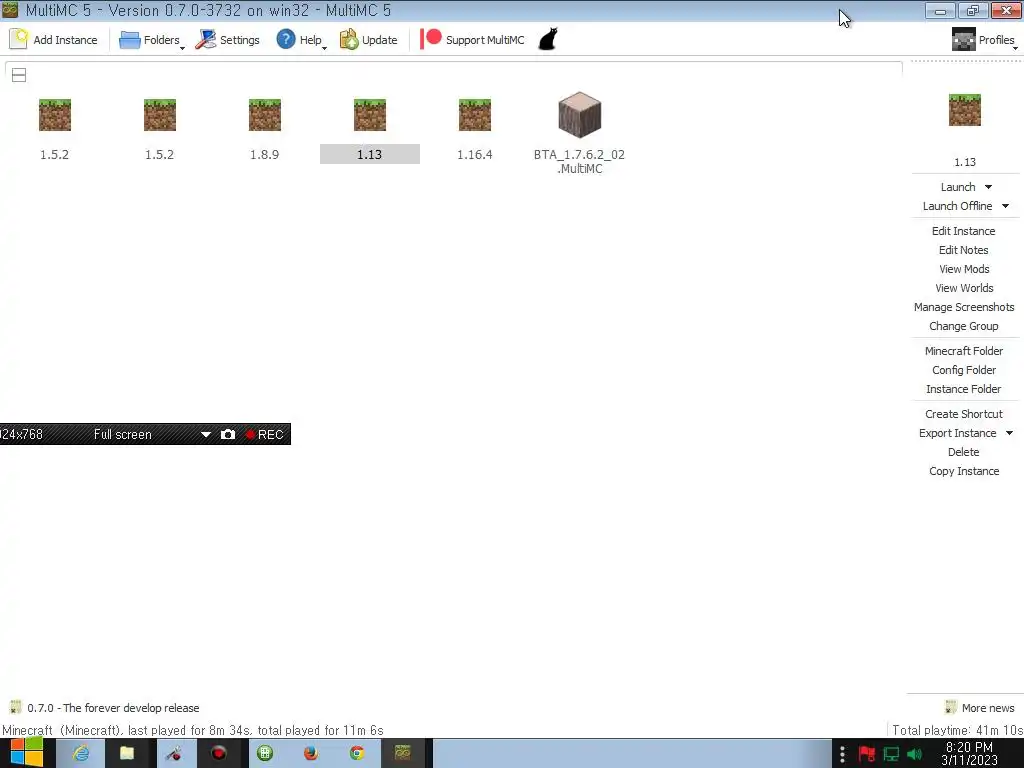Click the black cat icon
This screenshot has height=768, width=1024.
[x=548, y=40]
